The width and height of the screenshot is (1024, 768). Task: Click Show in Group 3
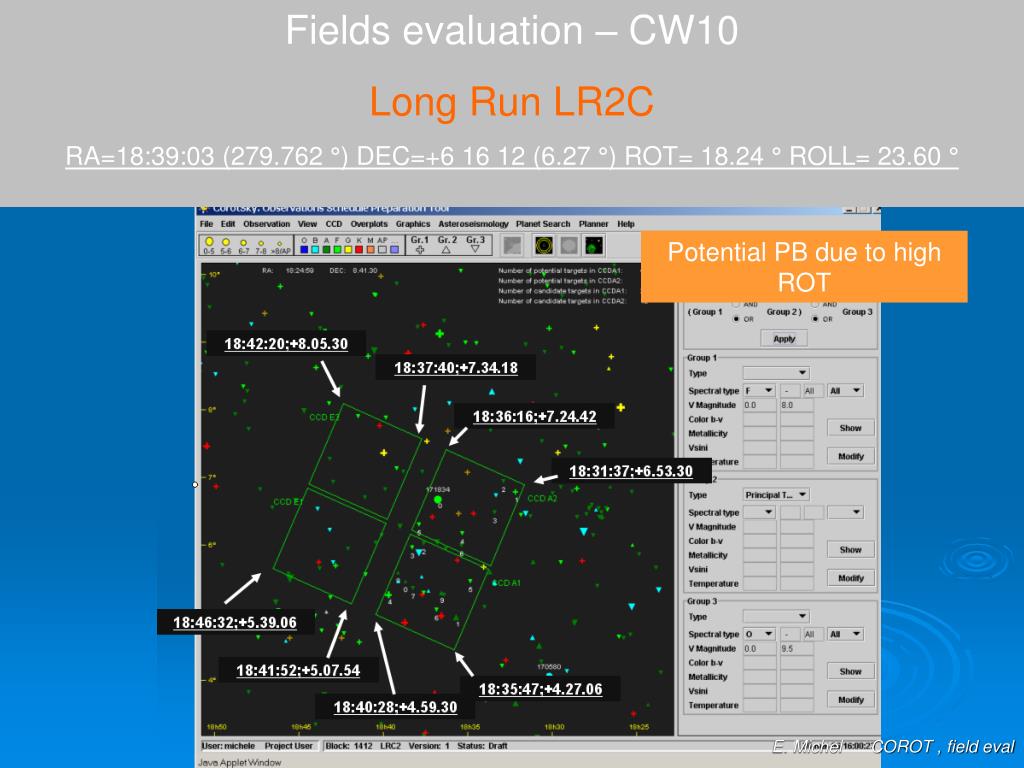point(850,671)
